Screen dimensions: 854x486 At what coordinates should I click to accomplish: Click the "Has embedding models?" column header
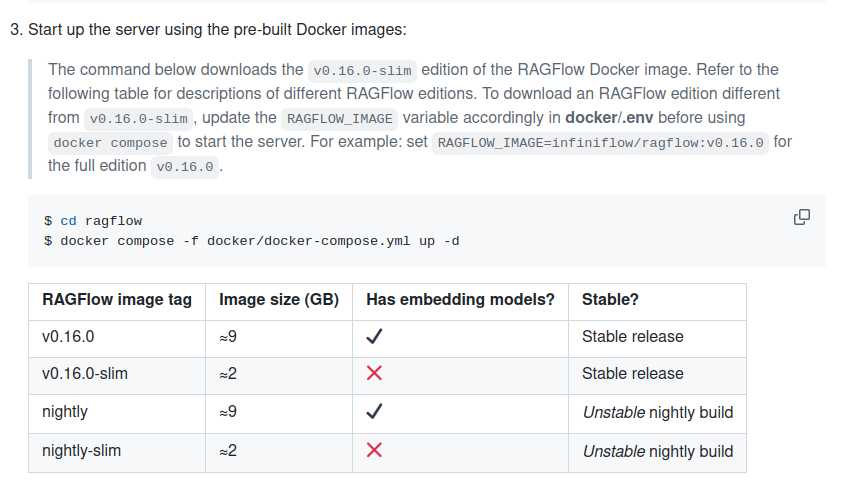click(460, 299)
